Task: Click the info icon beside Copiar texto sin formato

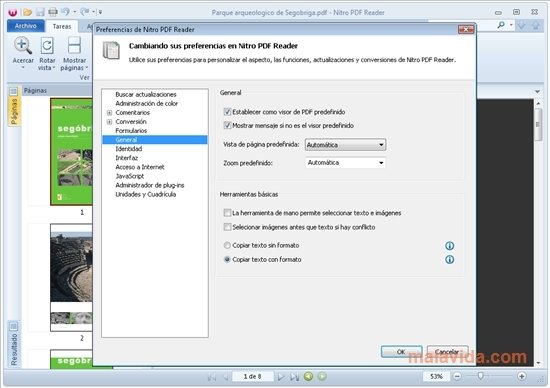Action: (x=449, y=246)
